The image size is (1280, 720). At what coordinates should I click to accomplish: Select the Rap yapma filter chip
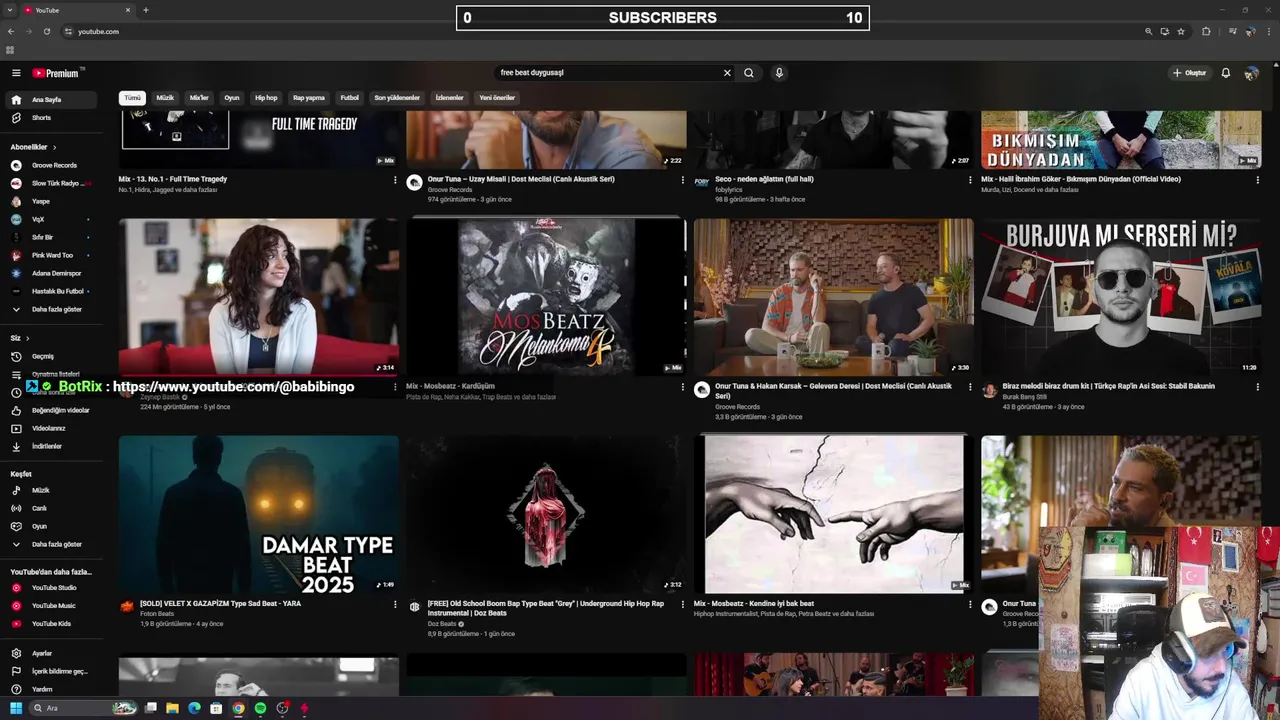[x=309, y=98]
